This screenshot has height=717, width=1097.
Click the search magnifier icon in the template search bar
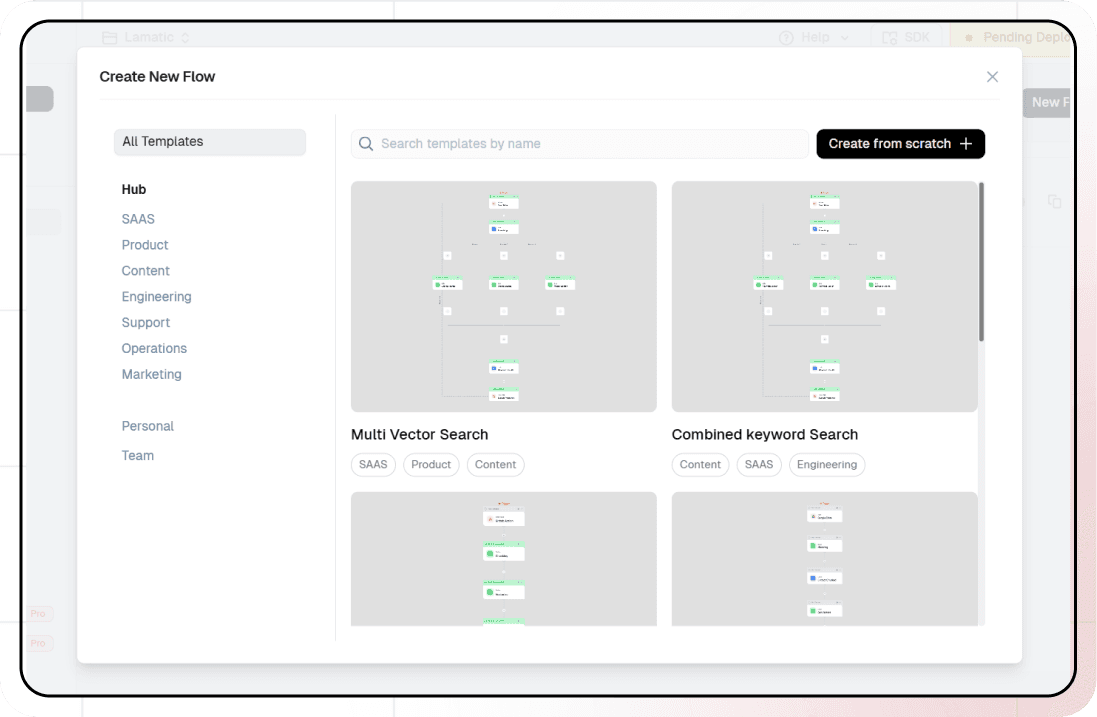(366, 144)
